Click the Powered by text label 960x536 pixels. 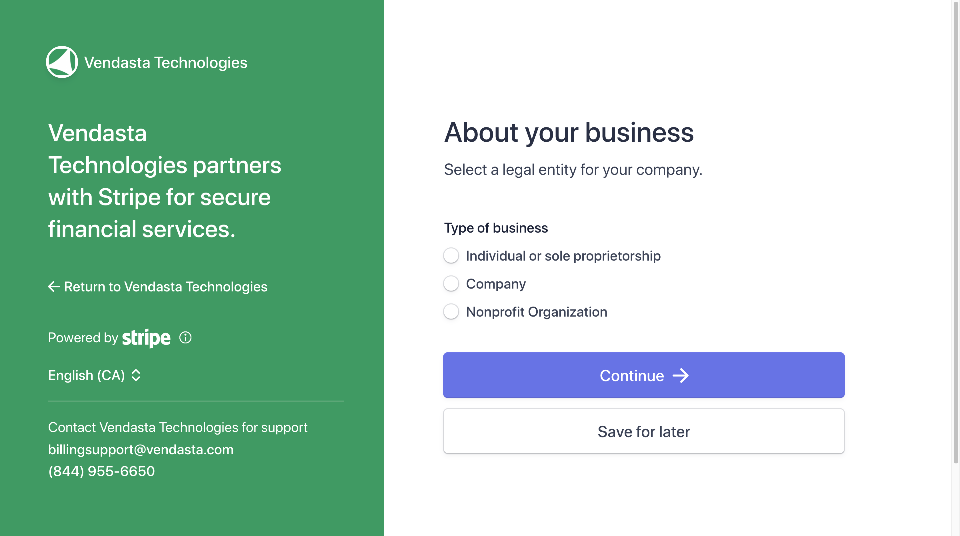(83, 338)
